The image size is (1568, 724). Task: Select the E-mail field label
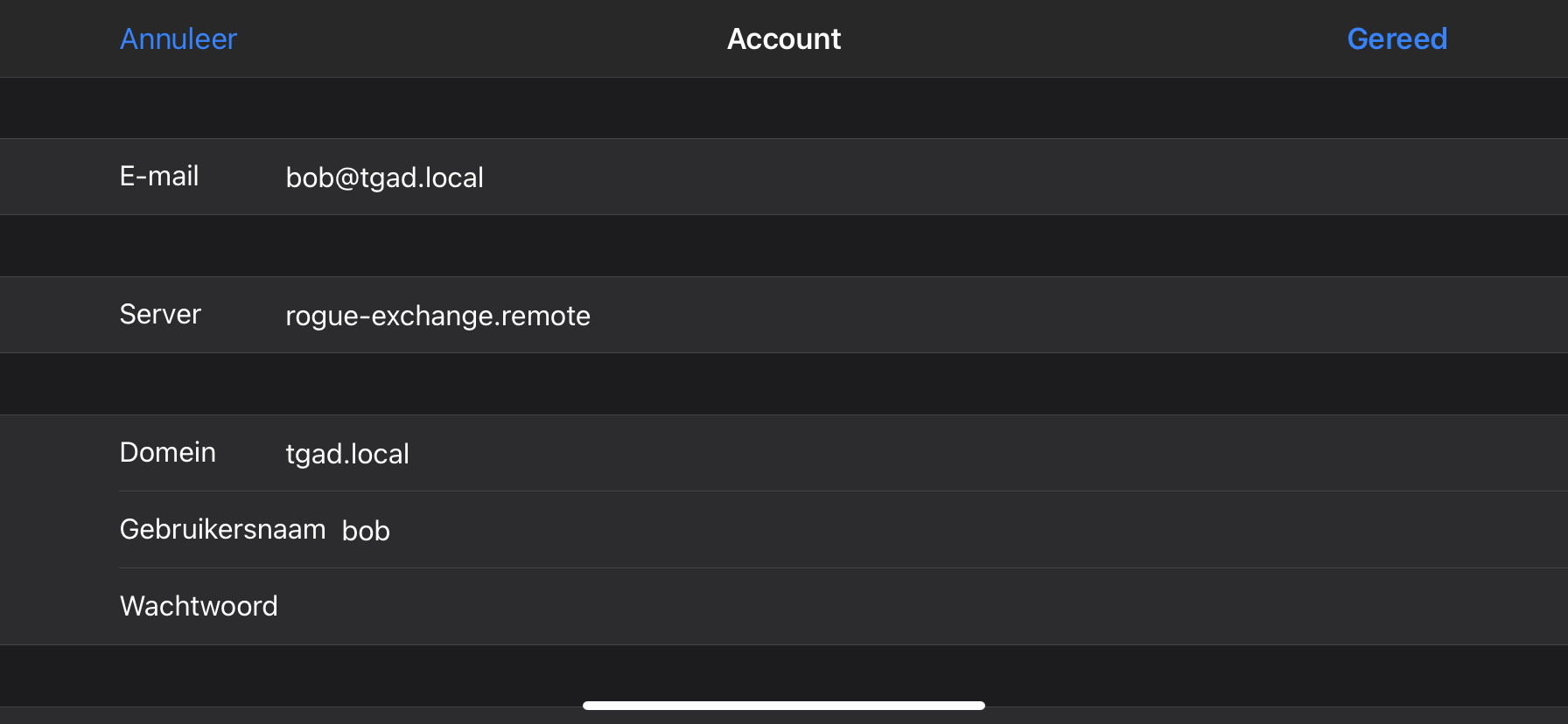[x=159, y=177]
